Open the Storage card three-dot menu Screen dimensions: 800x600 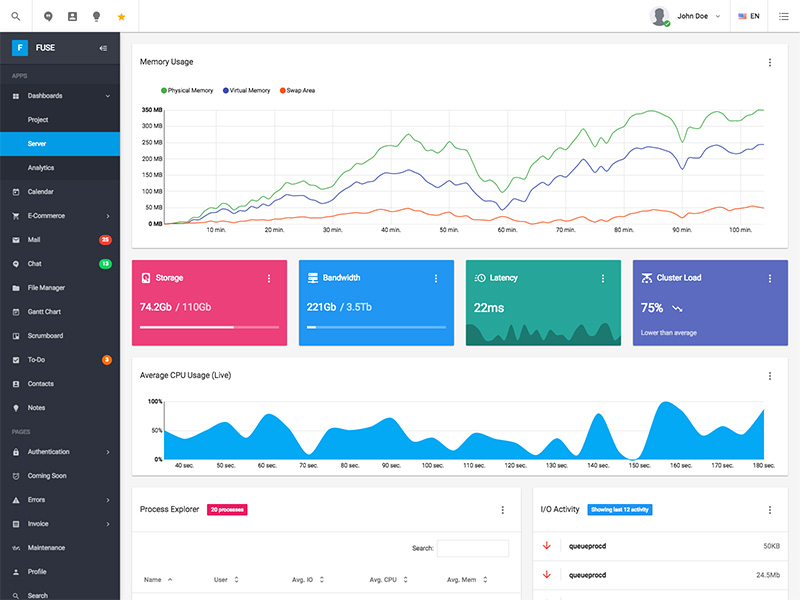click(269, 279)
